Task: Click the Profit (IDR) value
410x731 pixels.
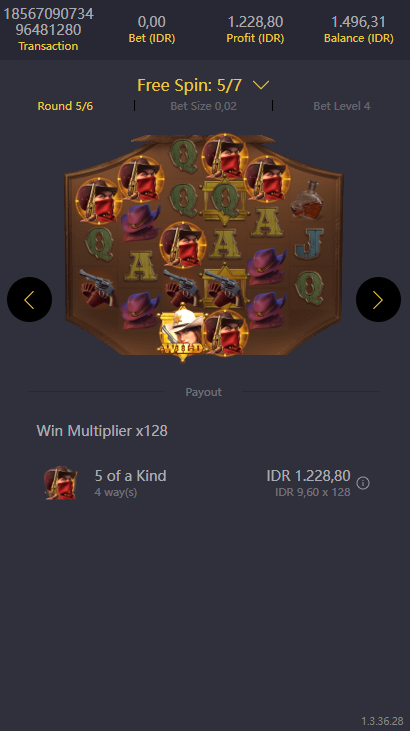Action: pos(255,21)
